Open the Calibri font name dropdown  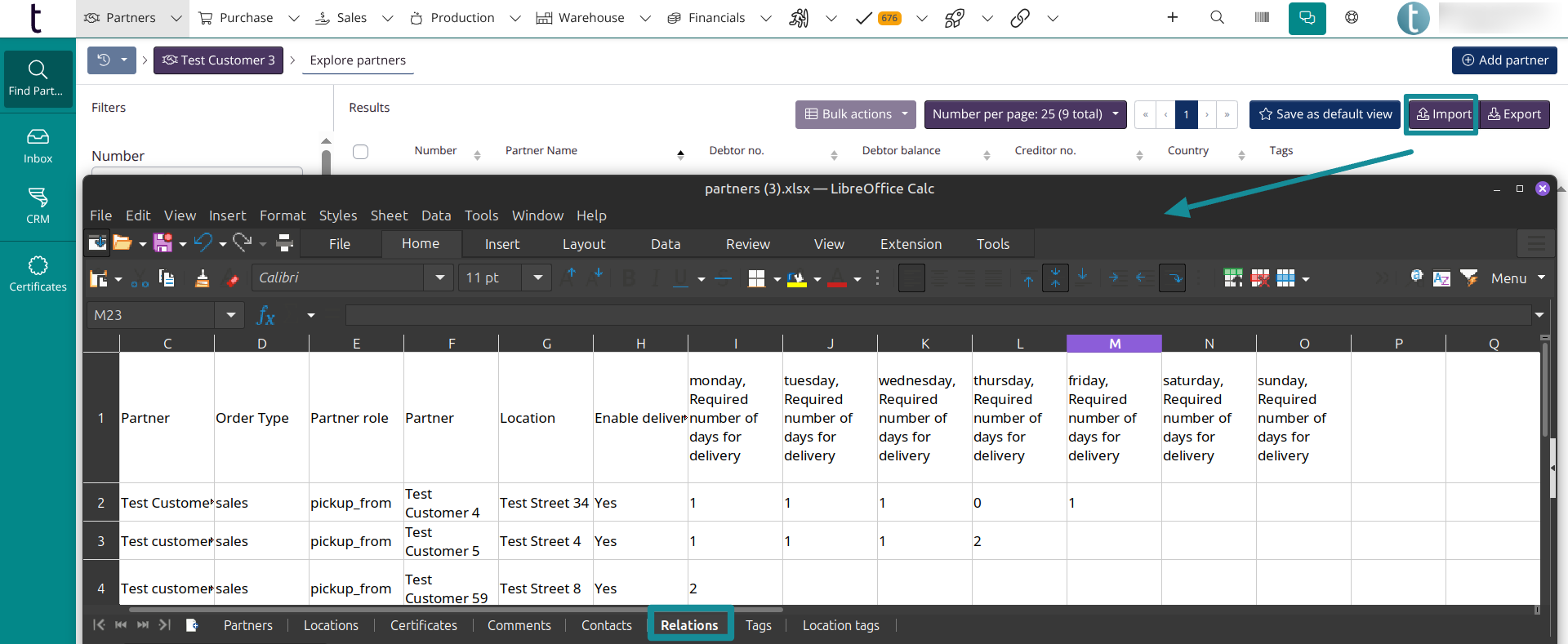tap(439, 278)
